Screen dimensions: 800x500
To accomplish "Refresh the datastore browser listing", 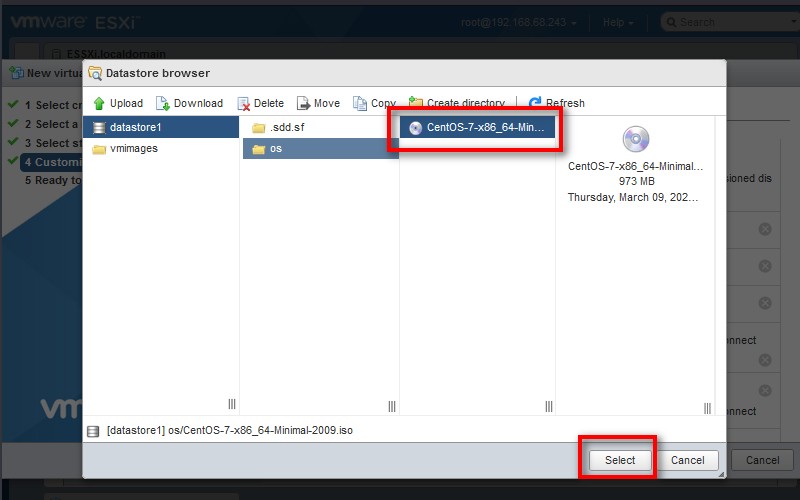I will 535,103.
